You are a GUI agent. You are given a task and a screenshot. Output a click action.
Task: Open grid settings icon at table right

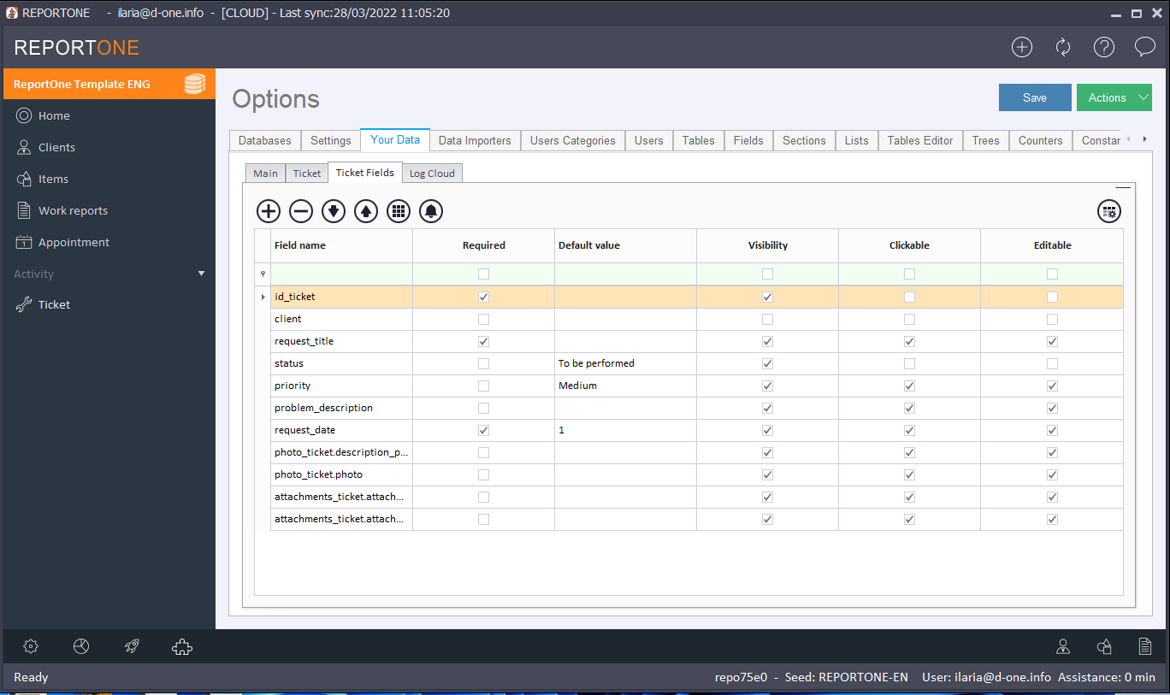(1109, 211)
